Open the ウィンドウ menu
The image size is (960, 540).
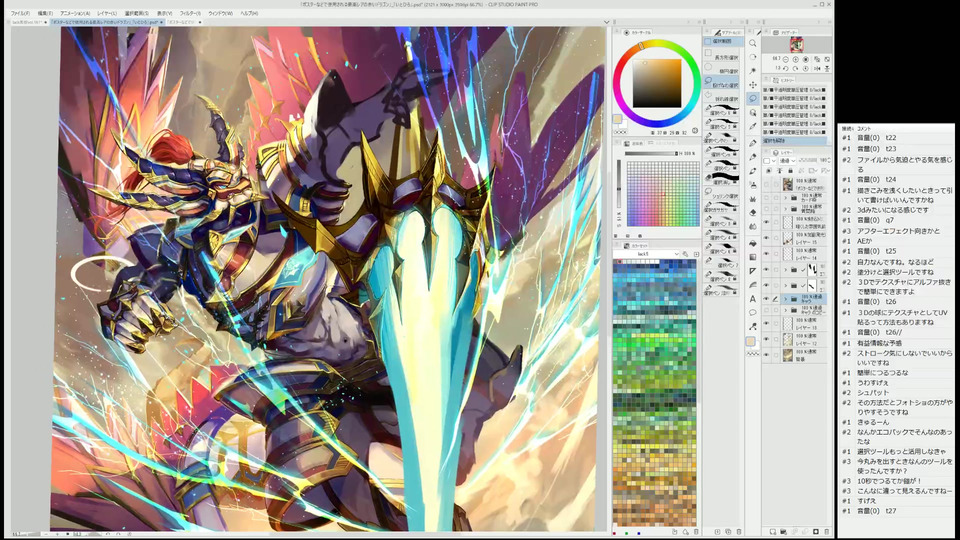(x=220, y=13)
